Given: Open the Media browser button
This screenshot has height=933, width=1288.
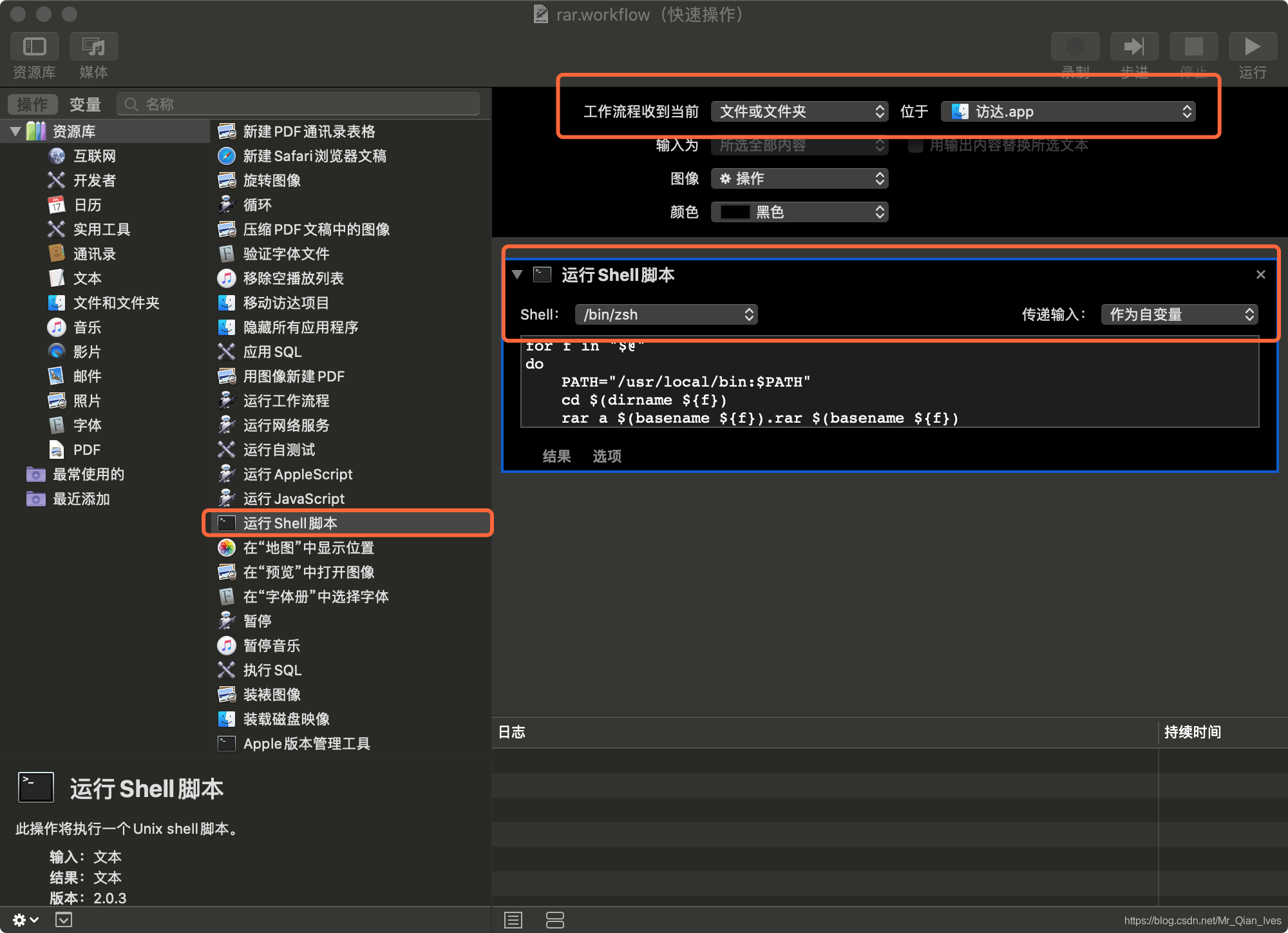Looking at the screenshot, I should 94,46.
